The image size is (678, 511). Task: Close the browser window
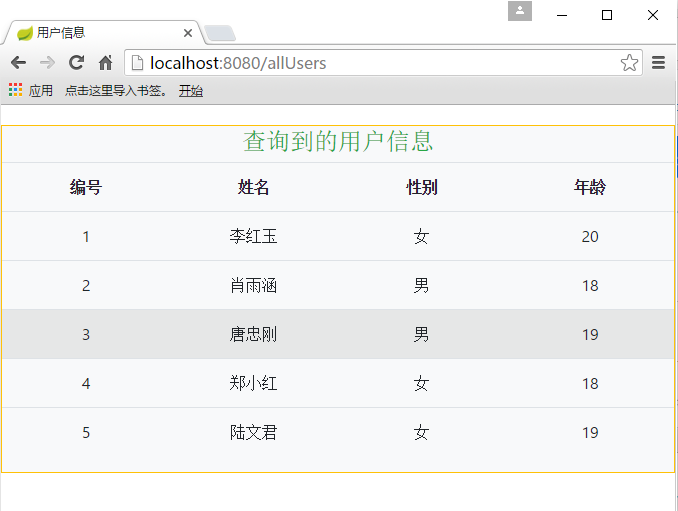(x=653, y=15)
